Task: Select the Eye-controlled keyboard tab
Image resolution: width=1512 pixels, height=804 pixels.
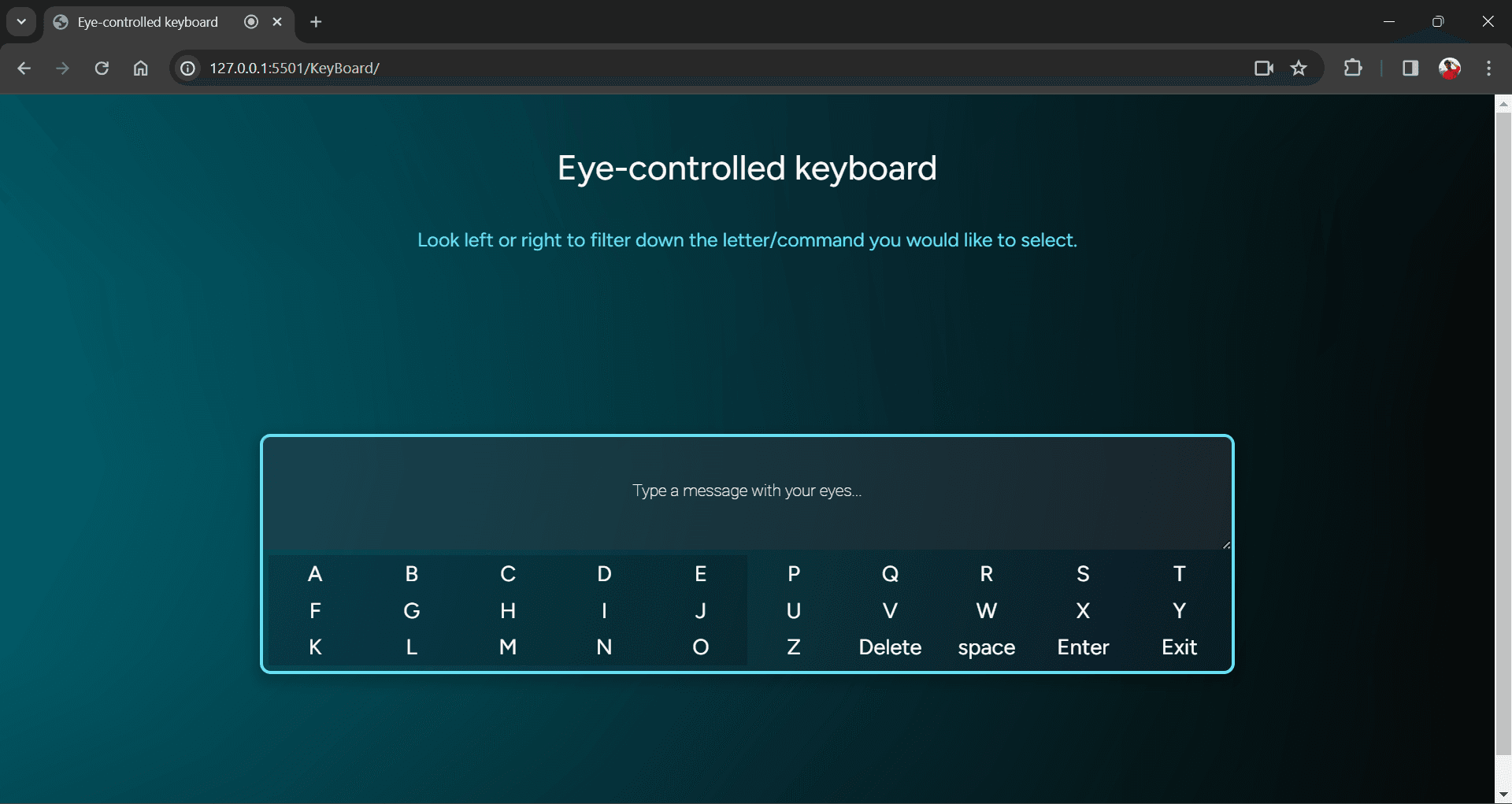Action: (x=147, y=22)
